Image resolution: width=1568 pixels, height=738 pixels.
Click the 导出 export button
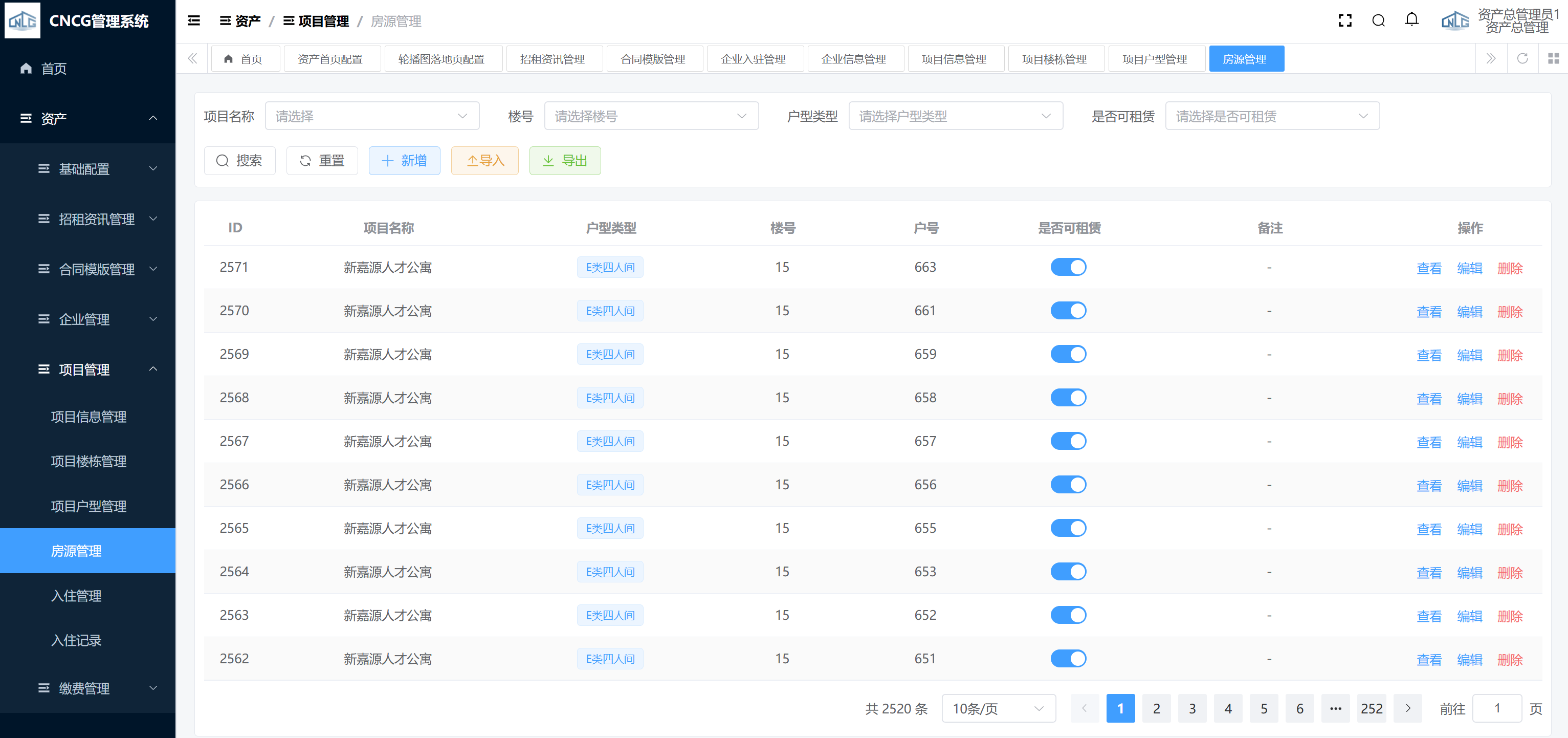tap(564, 161)
